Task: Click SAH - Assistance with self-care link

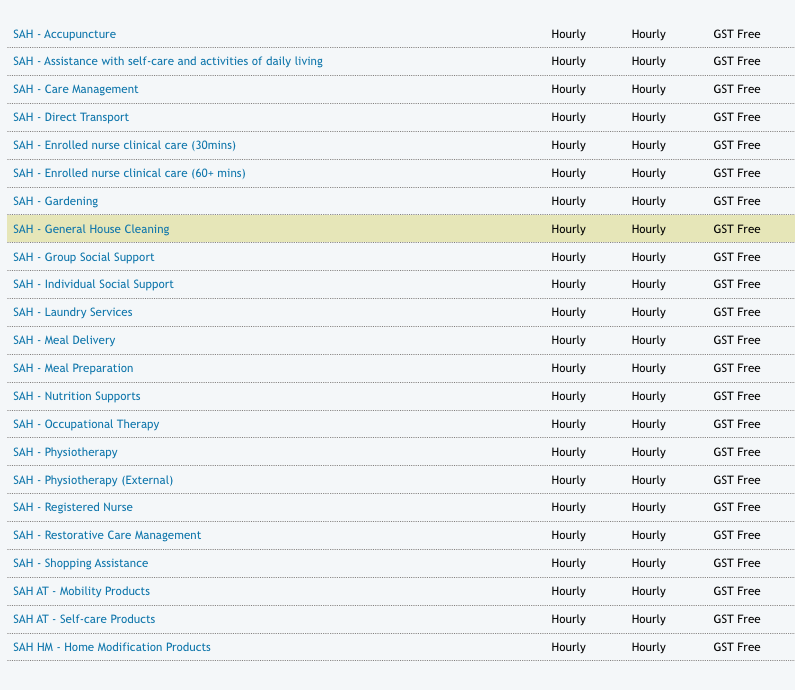Action: pyautogui.click(x=167, y=61)
